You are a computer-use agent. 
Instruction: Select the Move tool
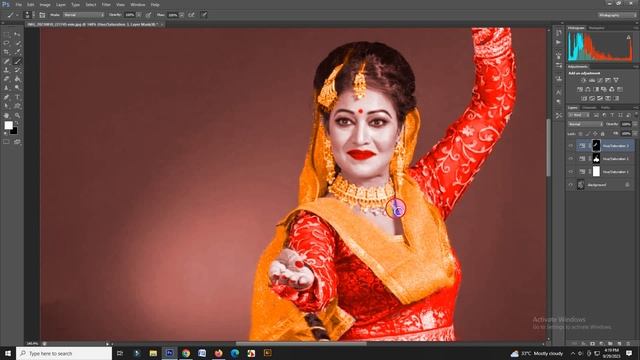point(17,35)
